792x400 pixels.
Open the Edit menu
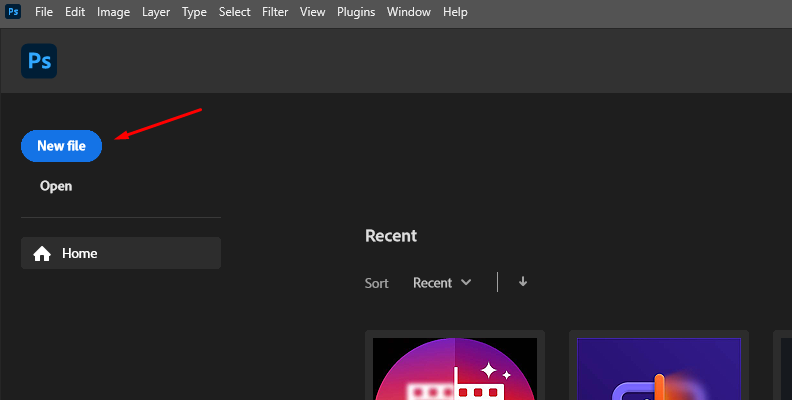(75, 12)
